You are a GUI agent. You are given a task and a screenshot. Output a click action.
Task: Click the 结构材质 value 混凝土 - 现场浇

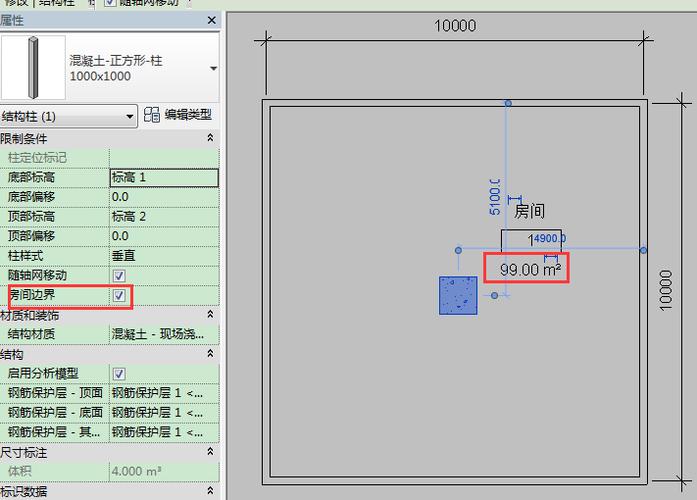pos(163,334)
